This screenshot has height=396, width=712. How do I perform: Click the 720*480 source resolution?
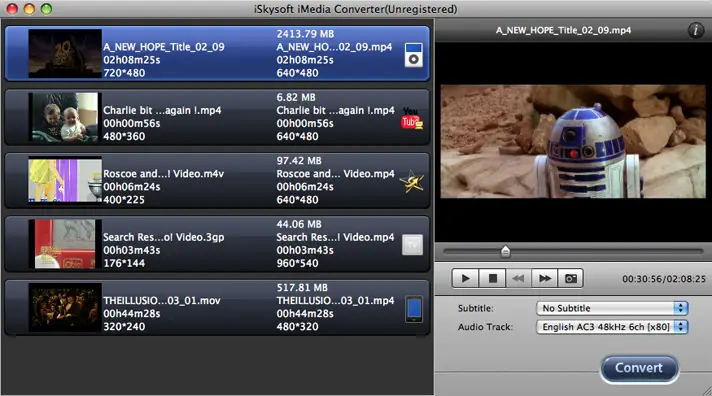124,73
